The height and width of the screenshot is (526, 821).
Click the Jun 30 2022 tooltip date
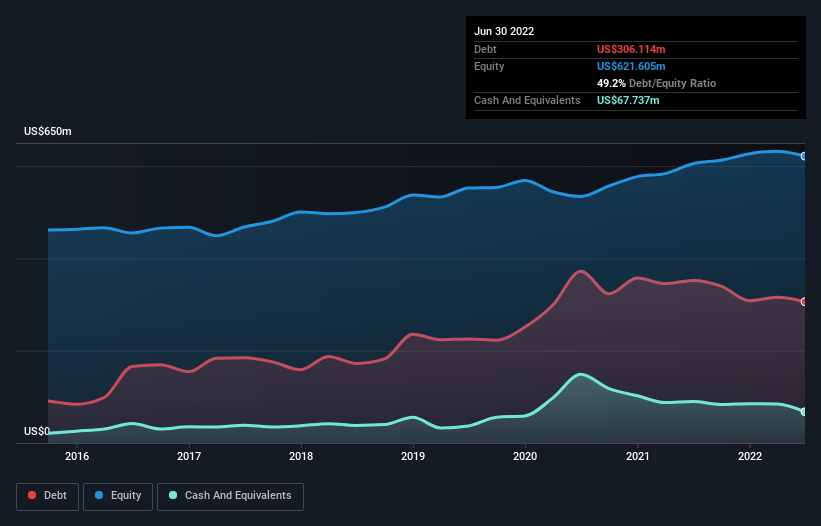coord(504,31)
